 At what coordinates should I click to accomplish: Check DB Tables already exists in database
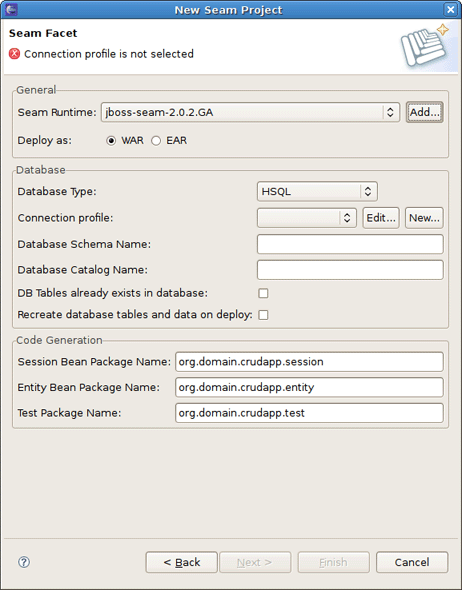tap(263, 293)
